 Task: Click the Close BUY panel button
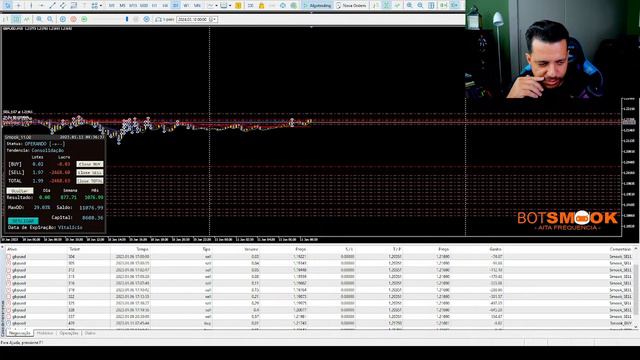tap(90, 164)
